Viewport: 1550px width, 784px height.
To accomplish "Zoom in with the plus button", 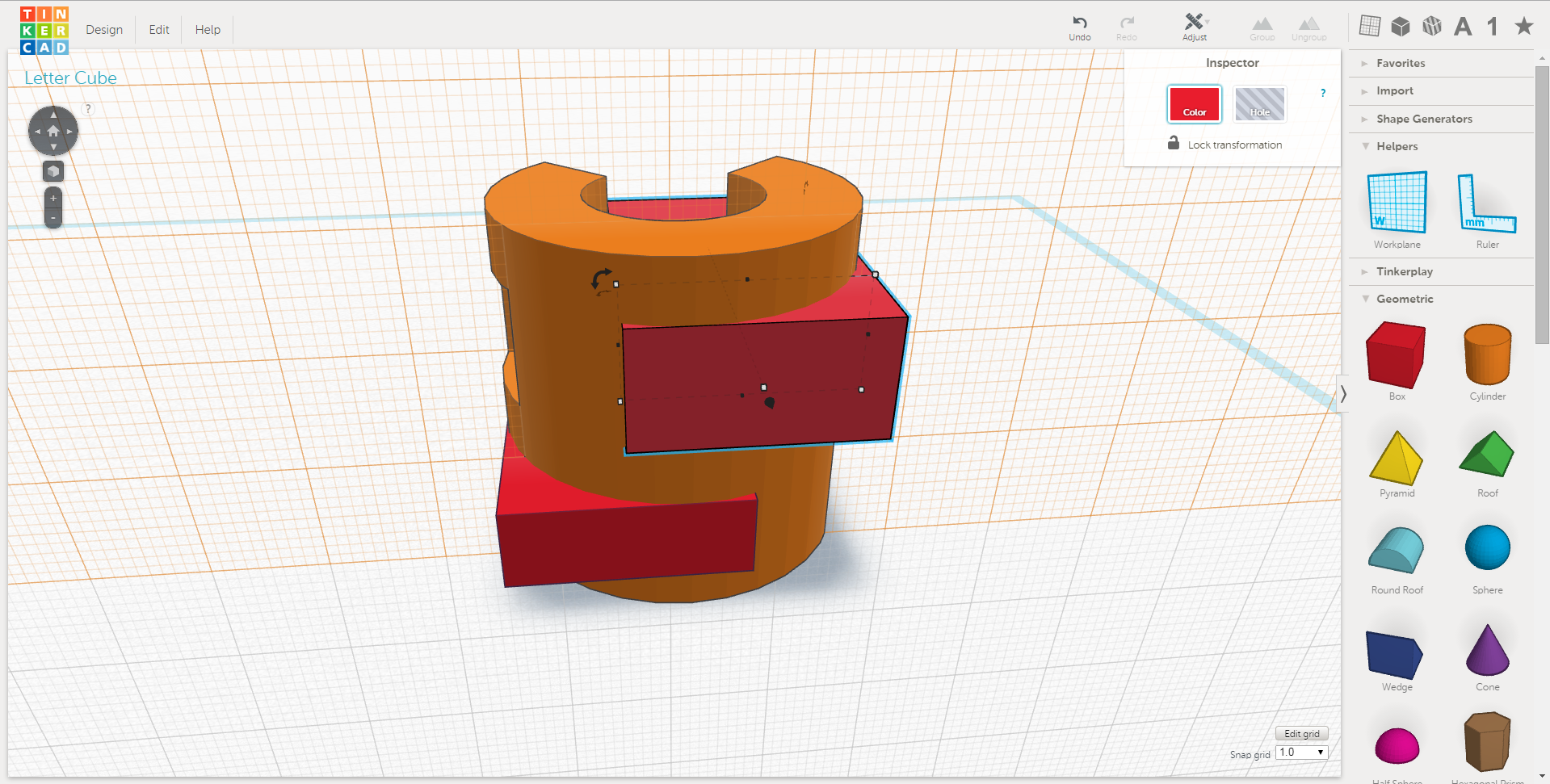I will [53, 198].
